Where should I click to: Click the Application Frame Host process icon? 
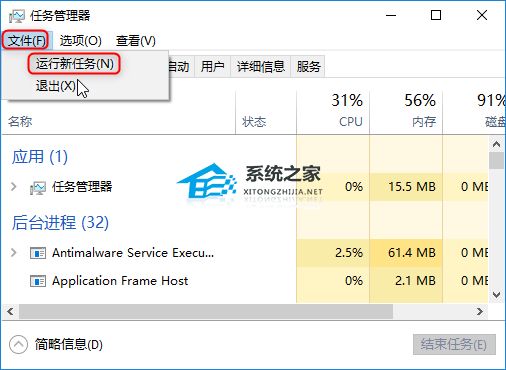click(x=38, y=281)
